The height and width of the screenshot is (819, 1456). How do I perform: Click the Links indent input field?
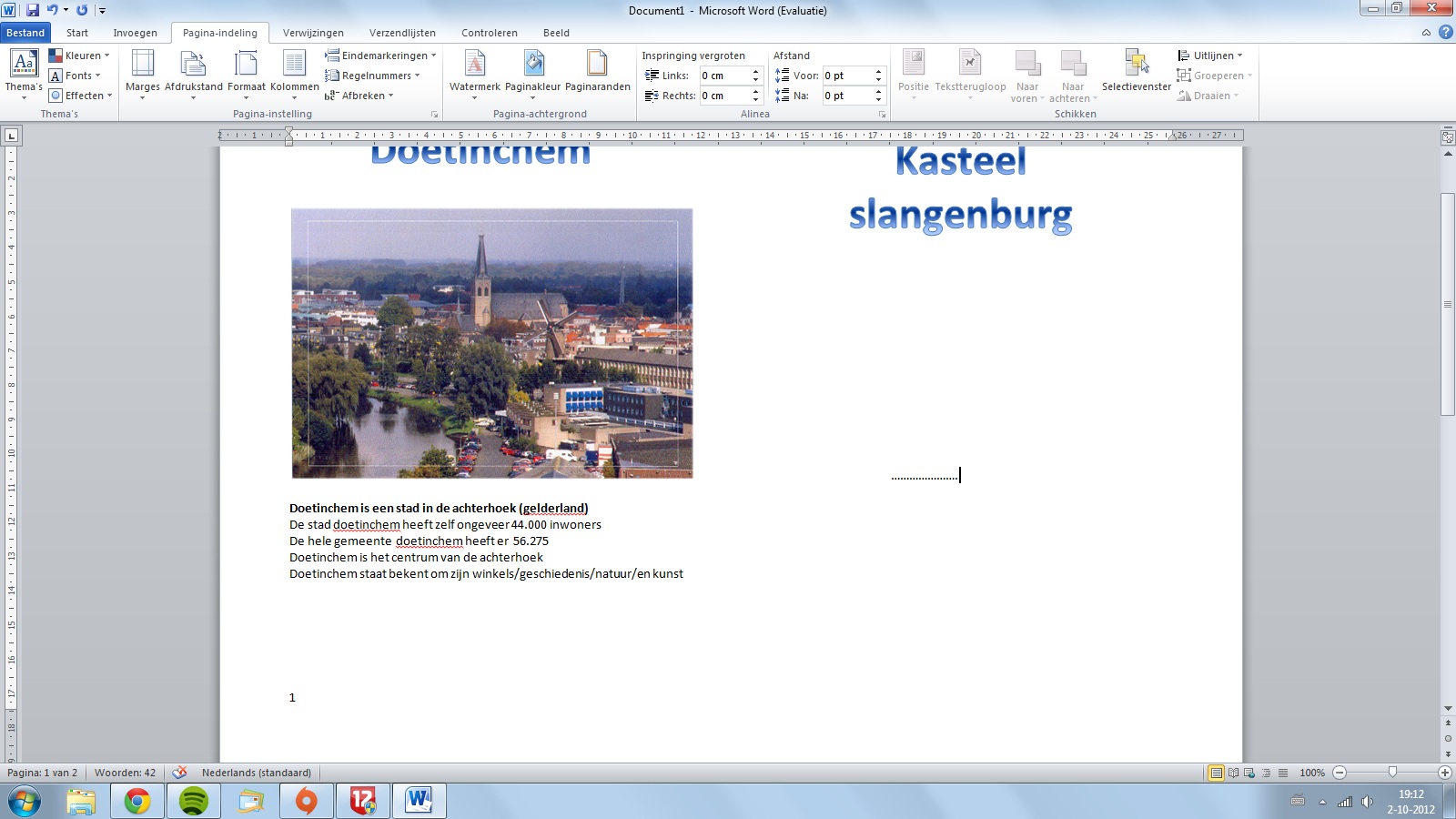pyautogui.click(x=723, y=76)
